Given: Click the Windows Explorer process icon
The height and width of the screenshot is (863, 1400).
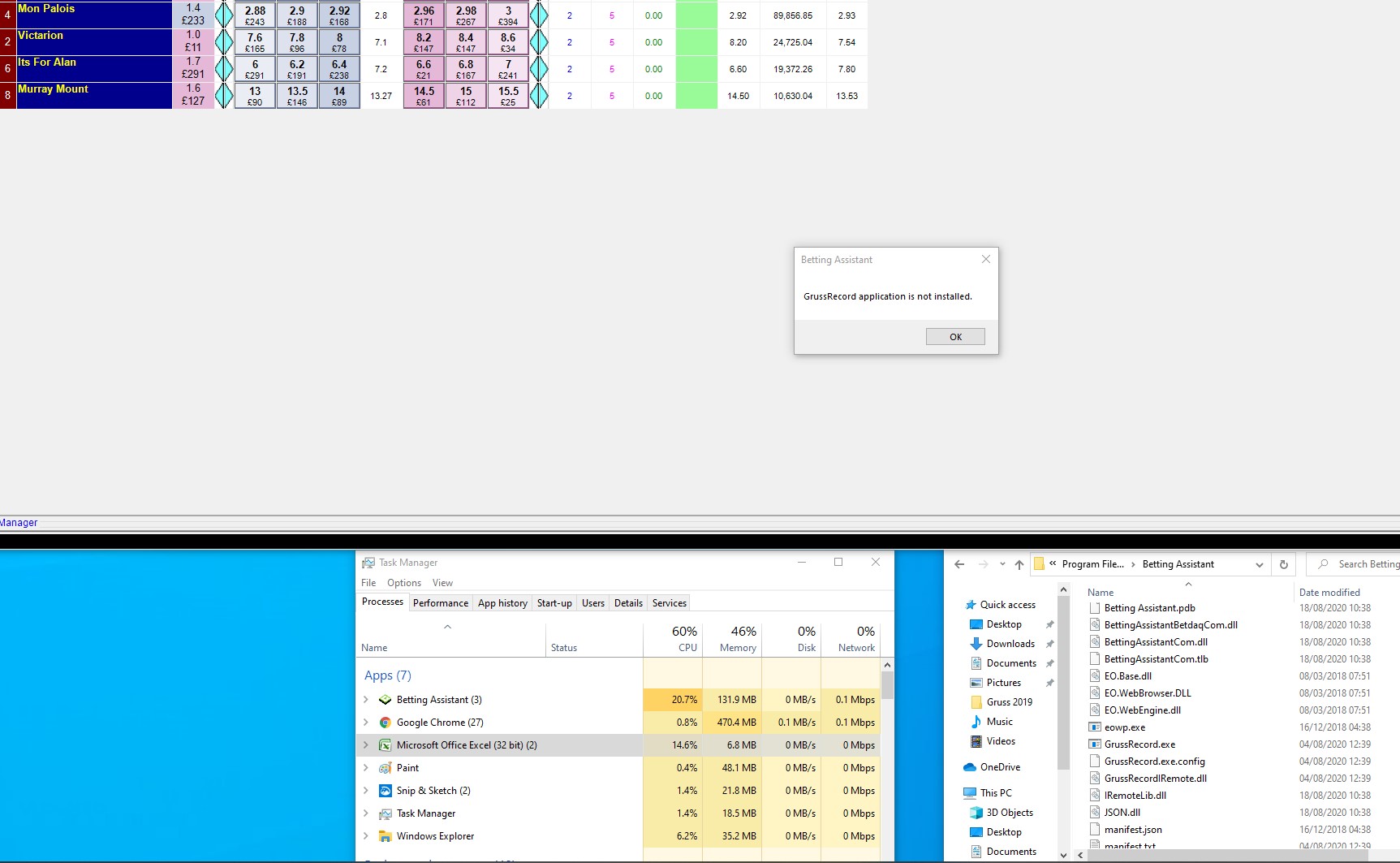Looking at the screenshot, I should pyautogui.click(x=386, y=836).
